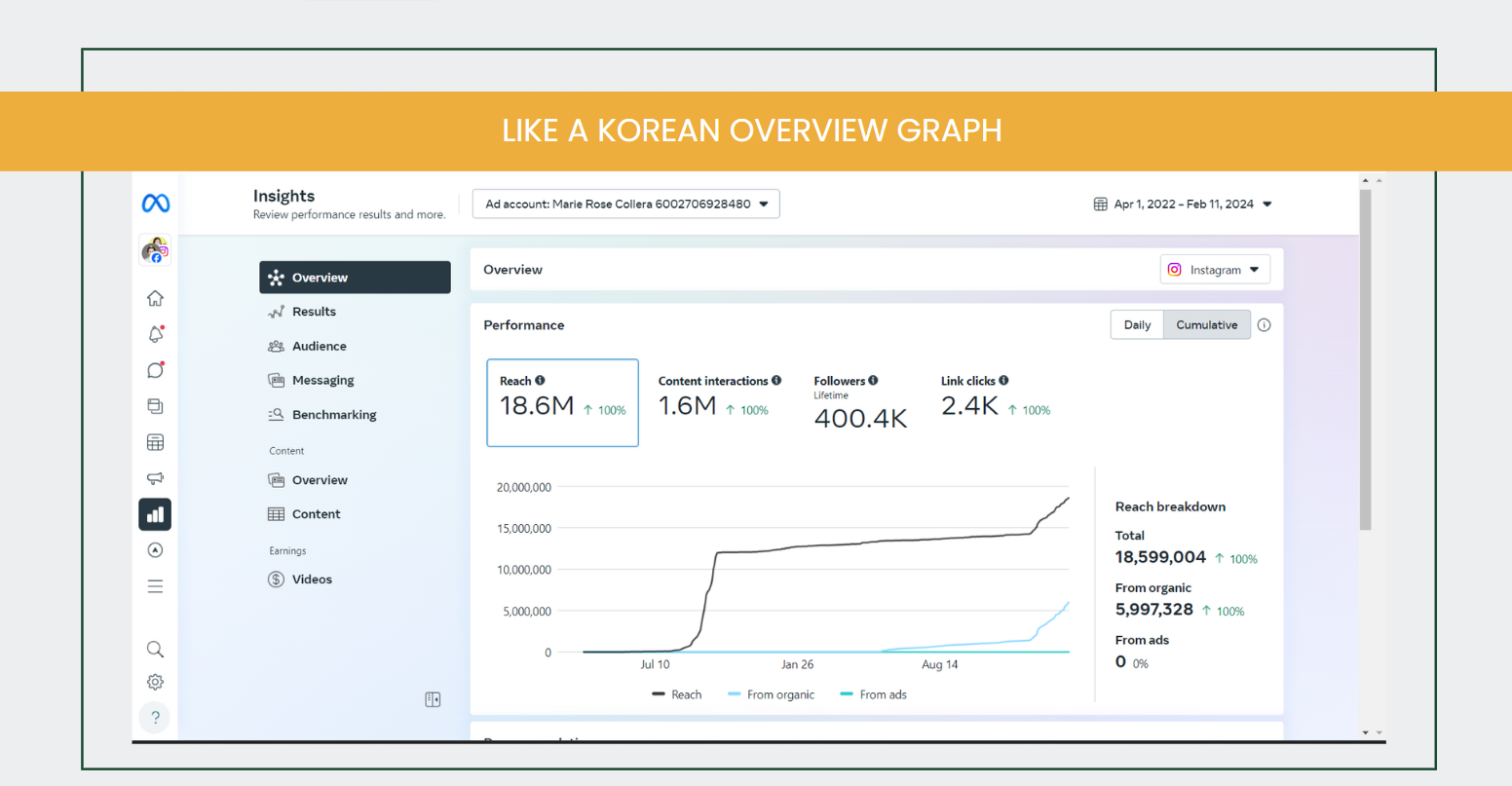This screenshot has width=1512, height=786.
Task: Click the From ads value 0
Action: coord(1120,662)
